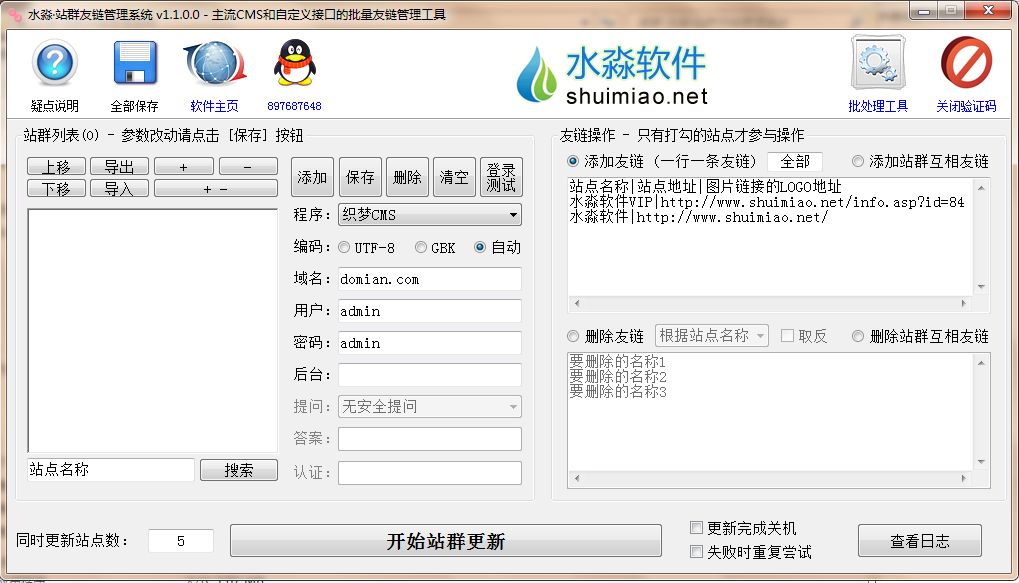
Task: Click the 后台 input field
Action: click(x=430, y=375)
